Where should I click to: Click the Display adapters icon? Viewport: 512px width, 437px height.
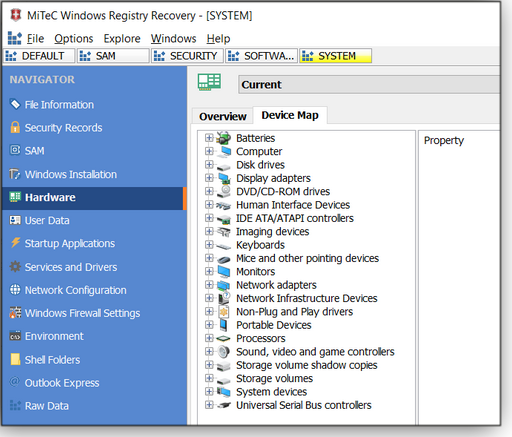coord(223,178)
